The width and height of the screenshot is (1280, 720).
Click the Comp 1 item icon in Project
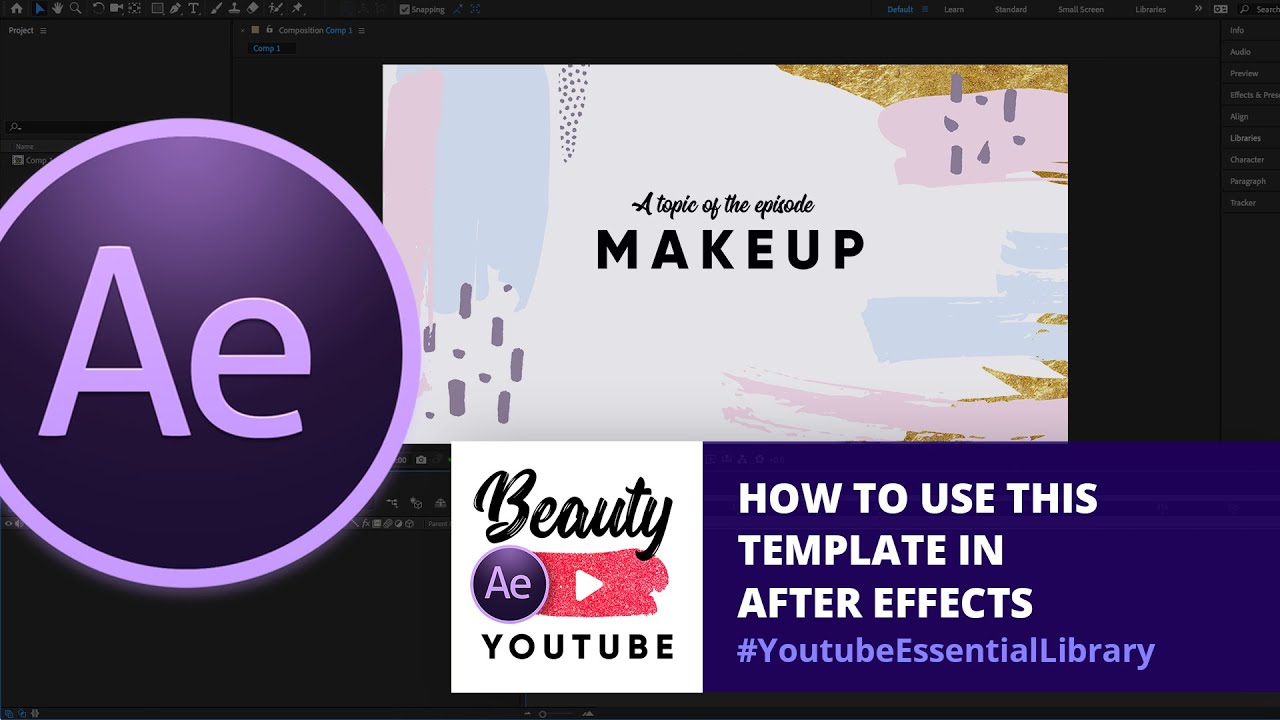[x=18, y=160]
